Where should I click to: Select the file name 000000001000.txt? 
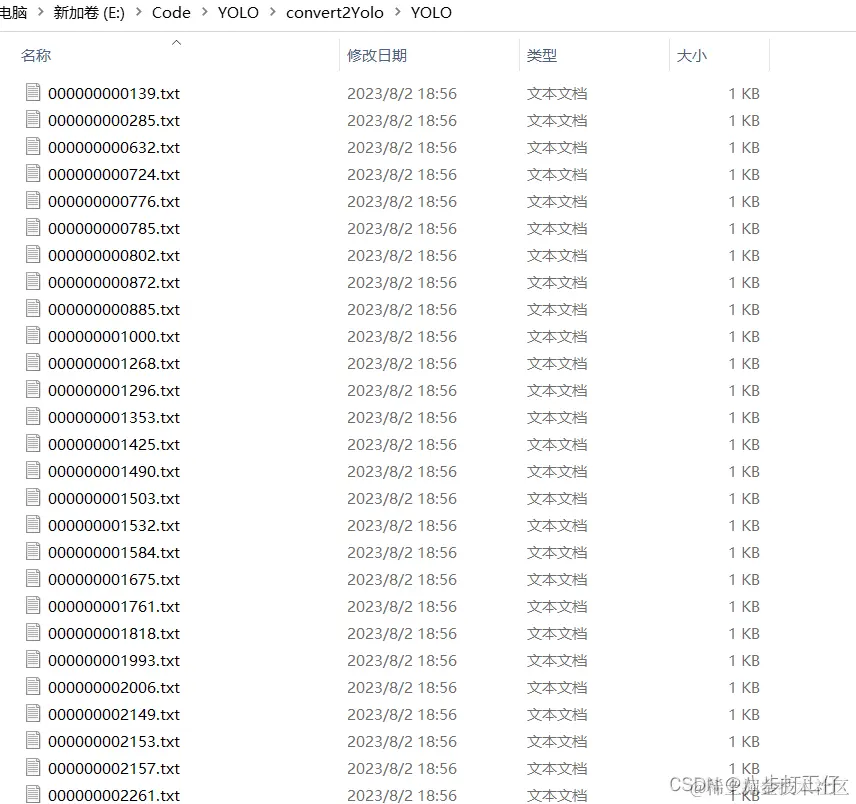point(114,337)
